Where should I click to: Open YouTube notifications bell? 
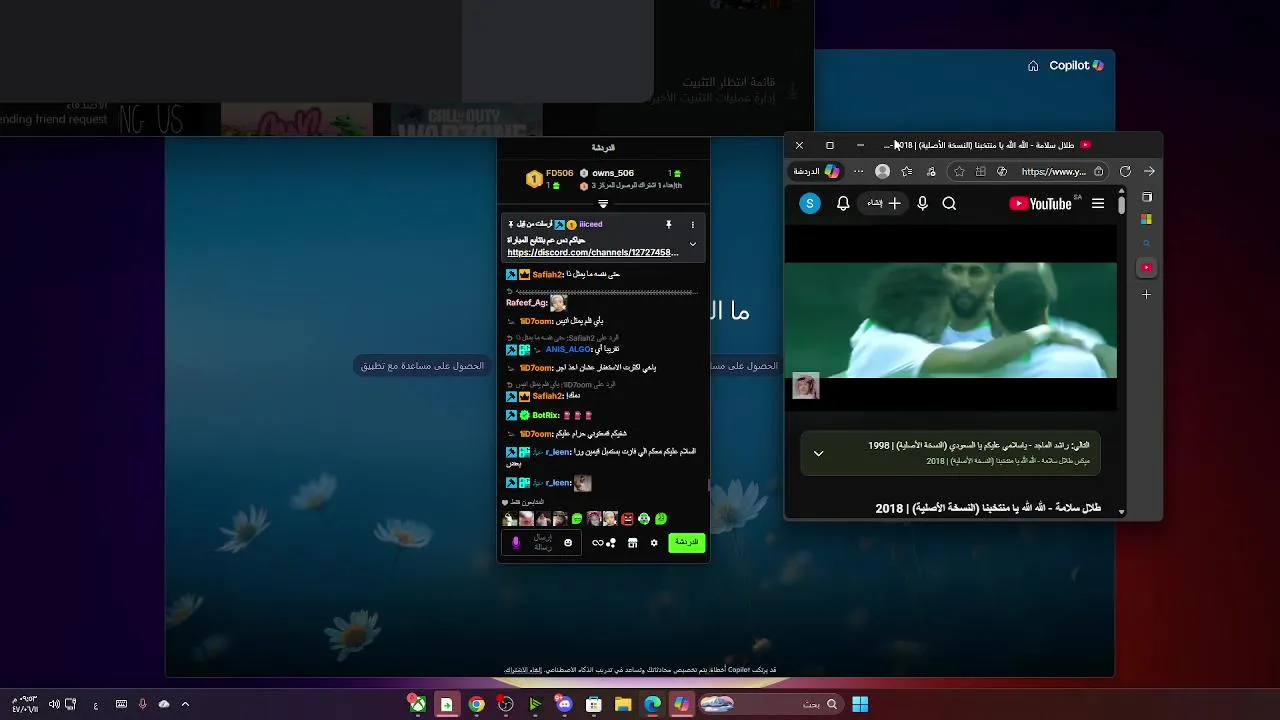click(843, 204)
